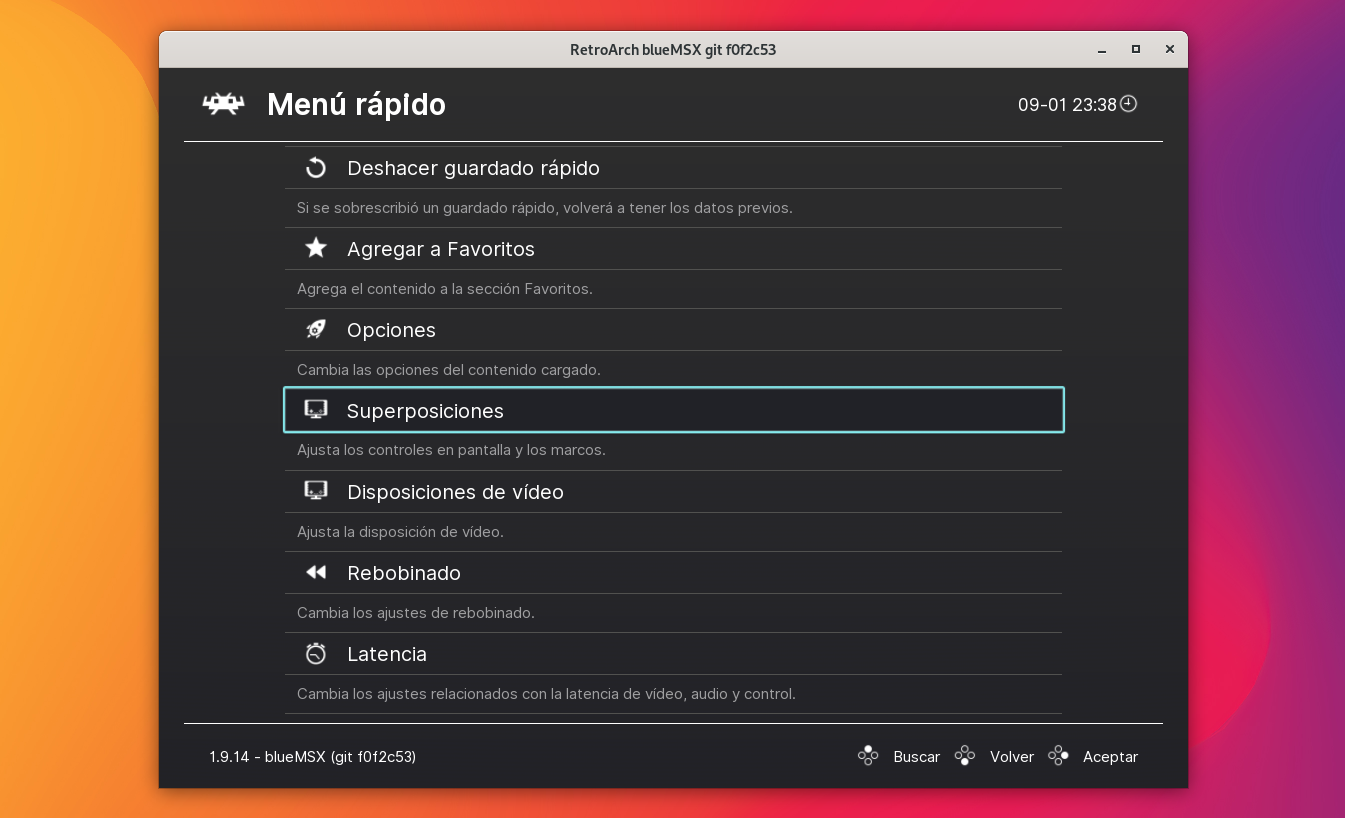Click the stopwatch icon beside Latencia

(316, 654)
